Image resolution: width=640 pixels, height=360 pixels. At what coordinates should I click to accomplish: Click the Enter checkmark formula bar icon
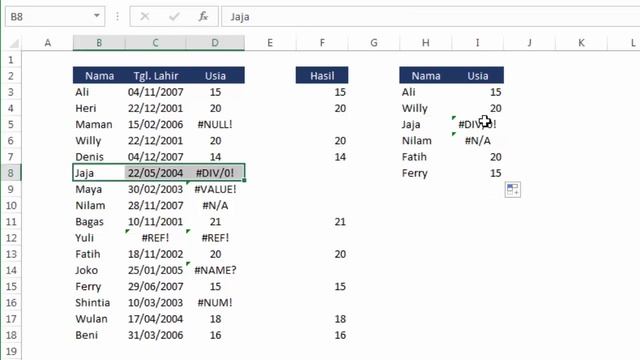coord(174,17)
